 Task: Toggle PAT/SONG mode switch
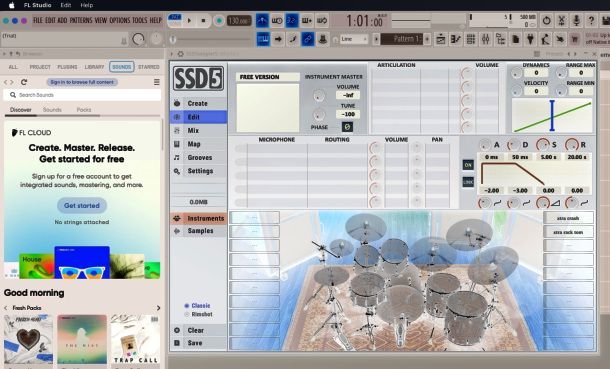point(175,20)
